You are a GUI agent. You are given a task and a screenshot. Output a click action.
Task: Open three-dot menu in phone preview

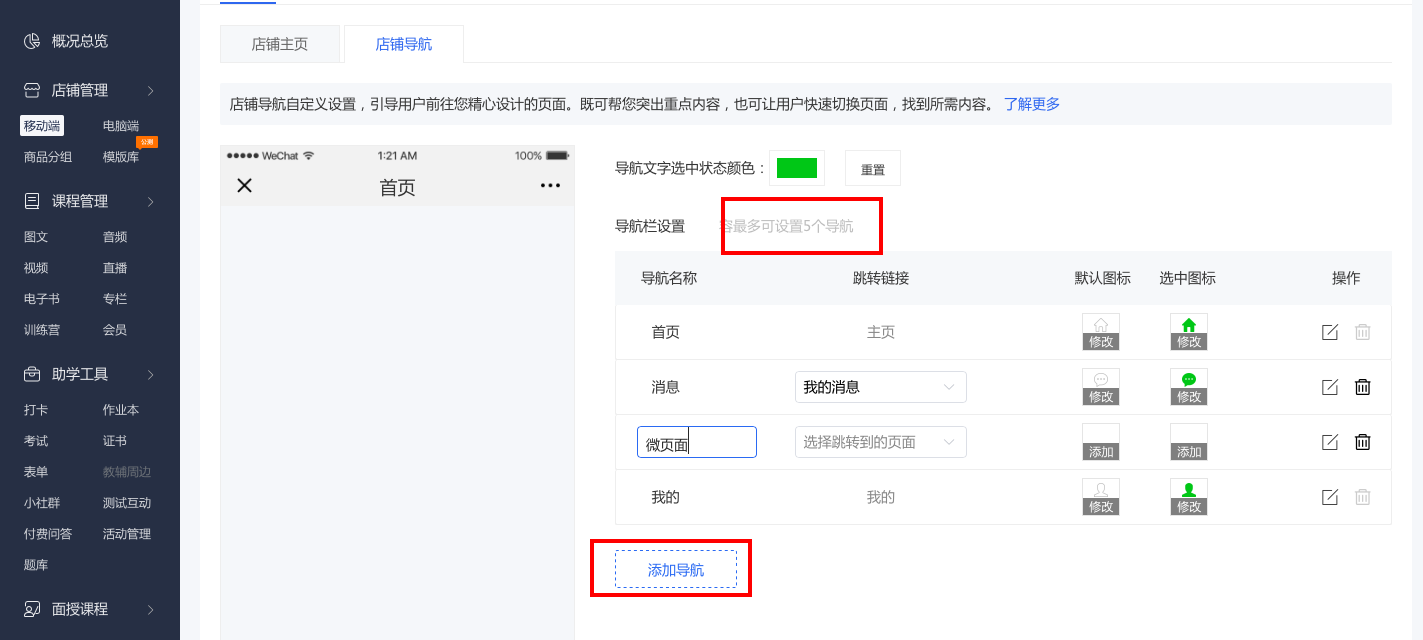coord(550,186)
